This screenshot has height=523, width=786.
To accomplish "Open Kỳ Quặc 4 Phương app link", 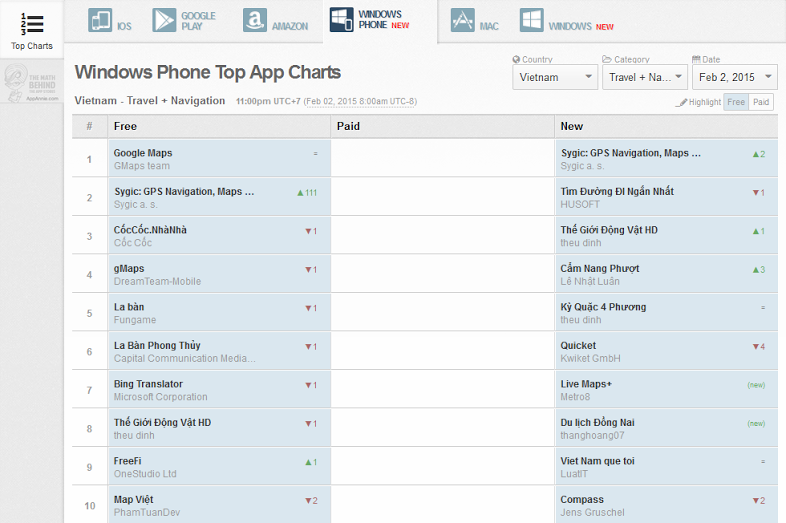I will coord(603,307).
